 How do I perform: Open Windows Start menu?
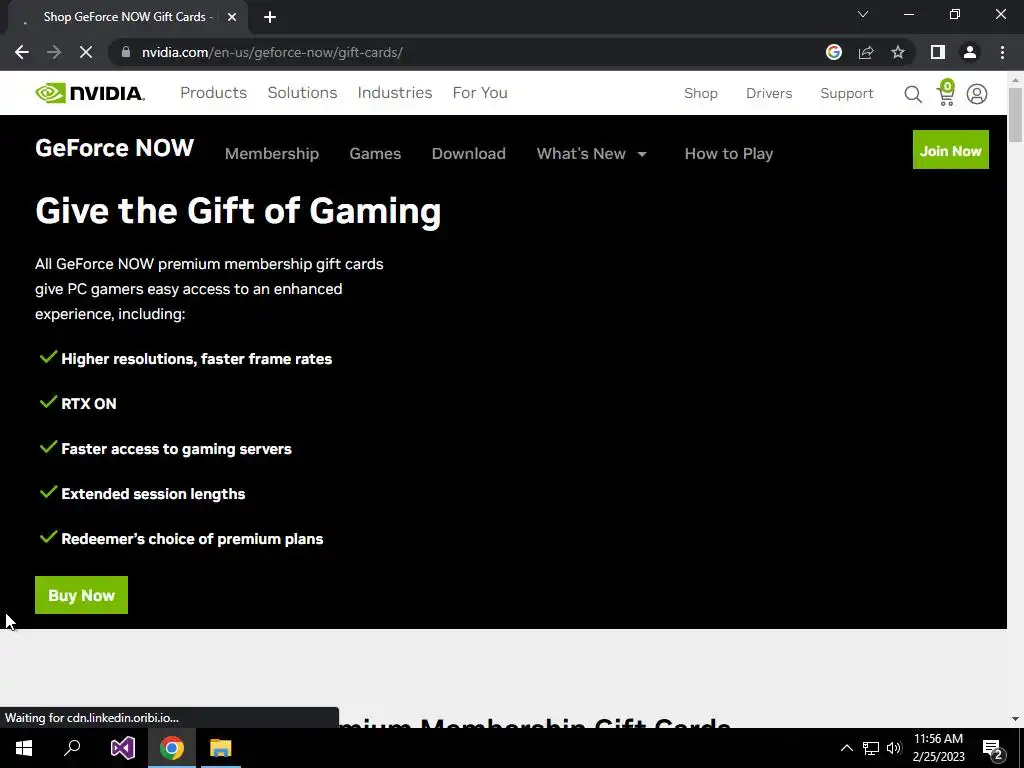(24, 748)
